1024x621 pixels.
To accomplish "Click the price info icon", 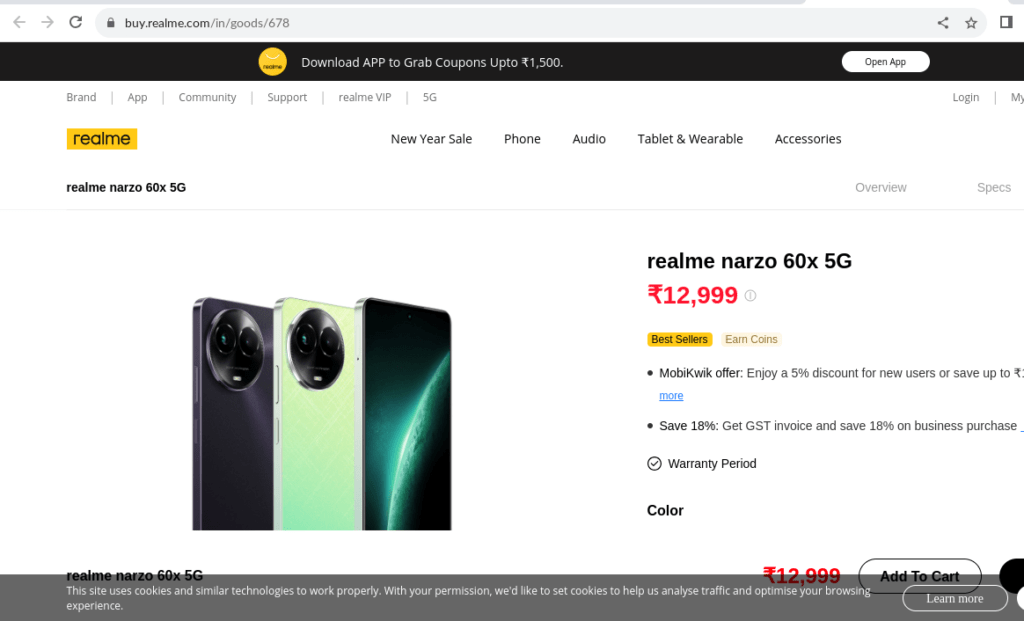I will (750, 296).
